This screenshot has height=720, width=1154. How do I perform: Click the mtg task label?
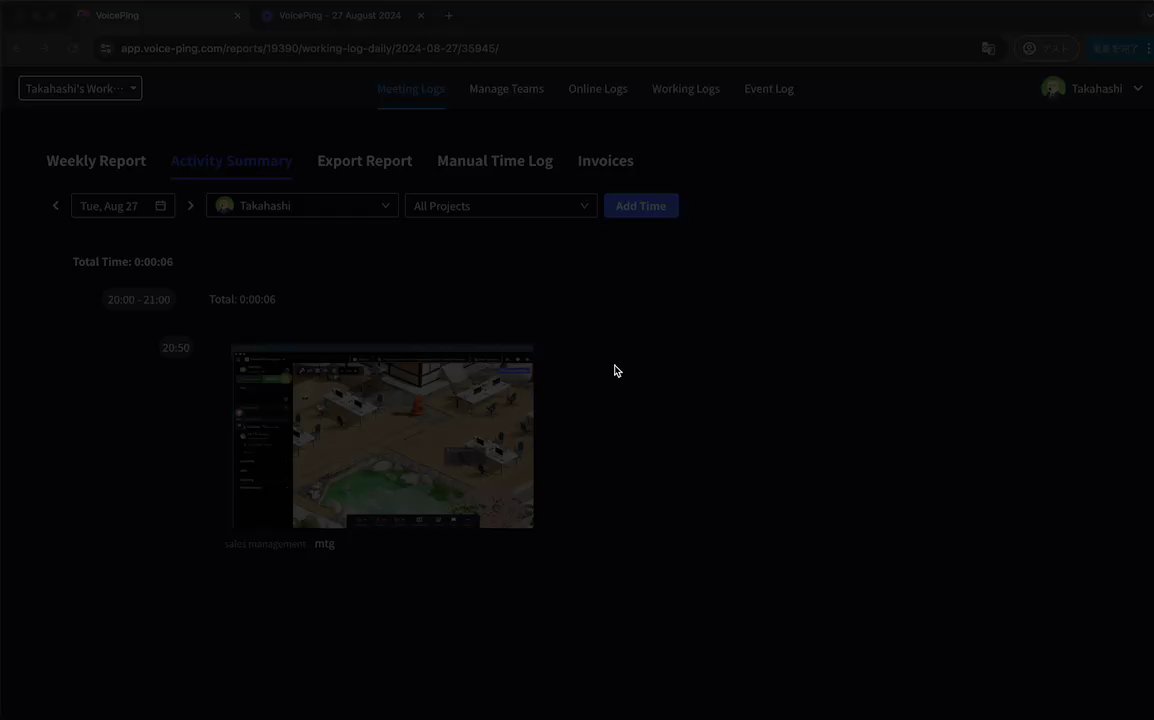pos(325,543)
